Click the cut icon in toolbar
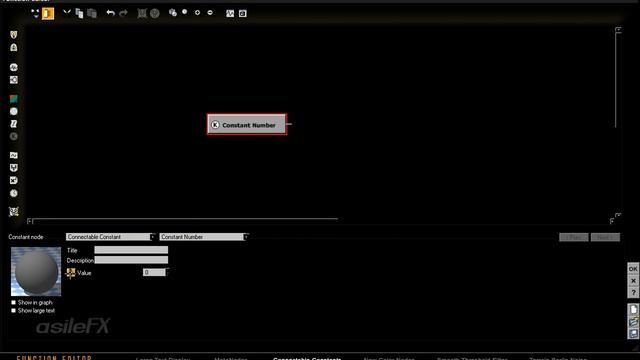Viewport: 640px width, 360px height. tap(67, 13)
